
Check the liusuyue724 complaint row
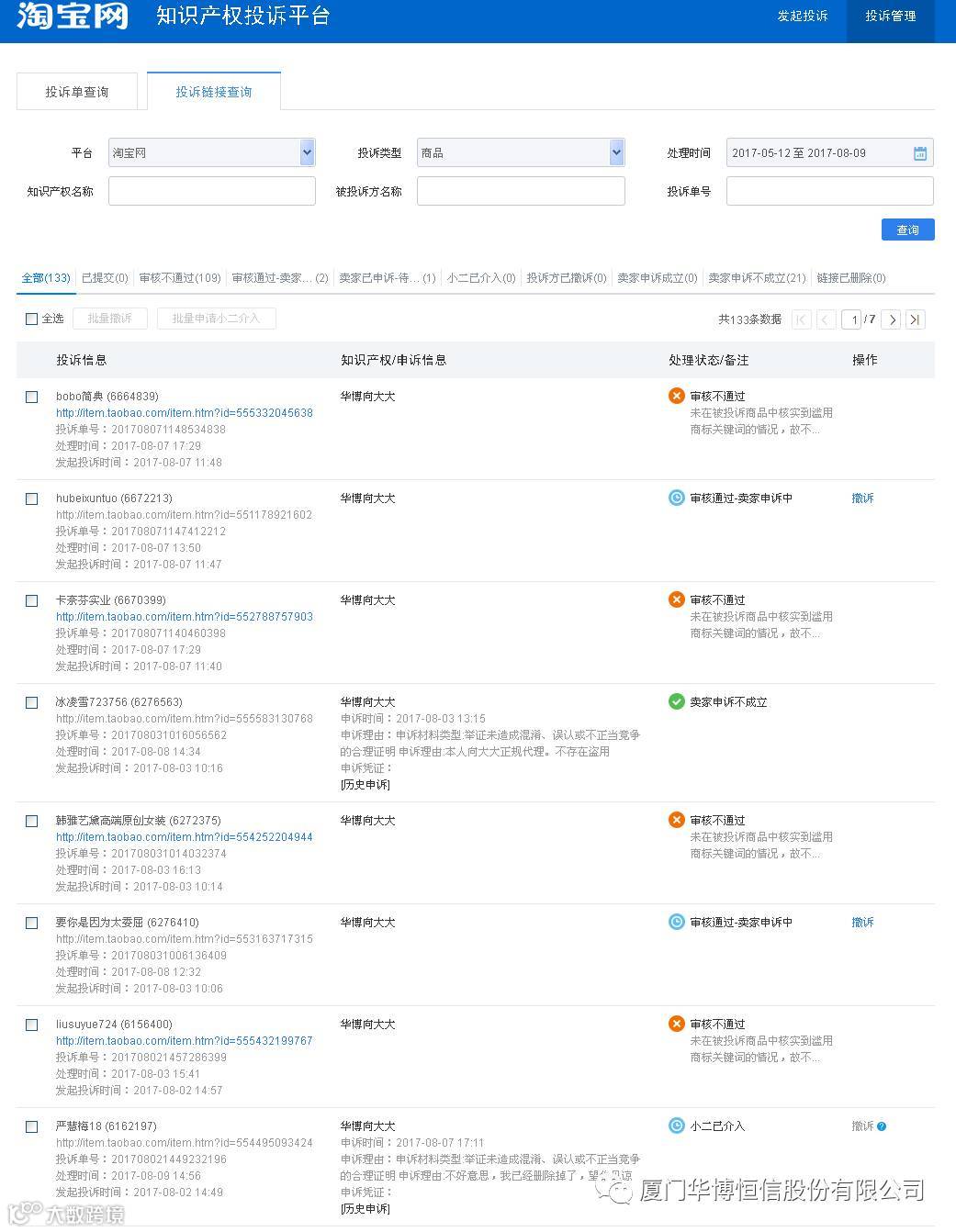point(31,1025)
